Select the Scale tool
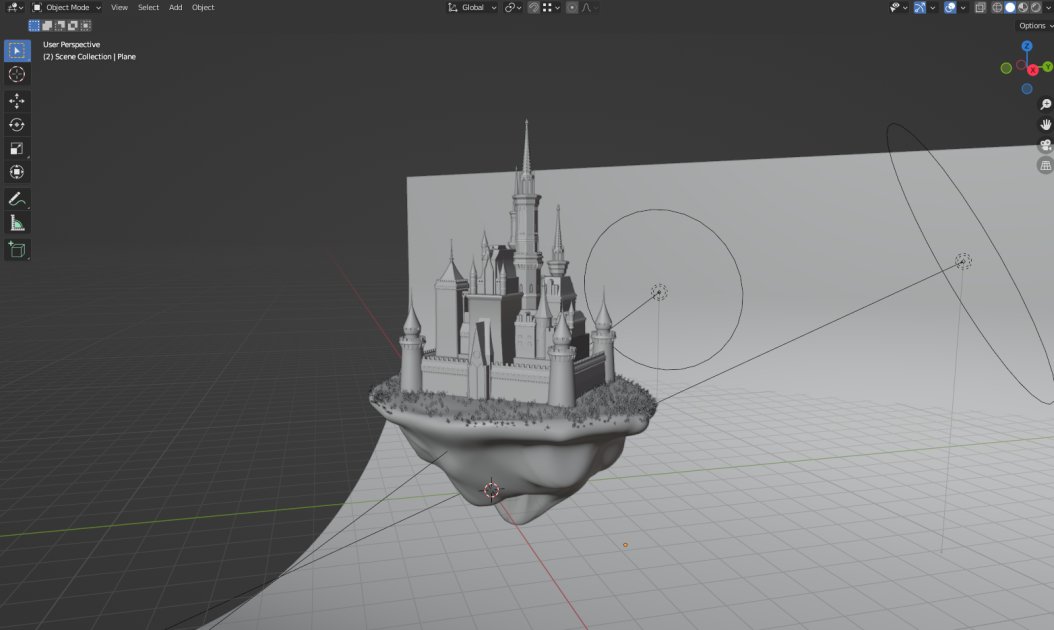The height and width of the screenshot is (630, 1054). click(x=17, y=148)
